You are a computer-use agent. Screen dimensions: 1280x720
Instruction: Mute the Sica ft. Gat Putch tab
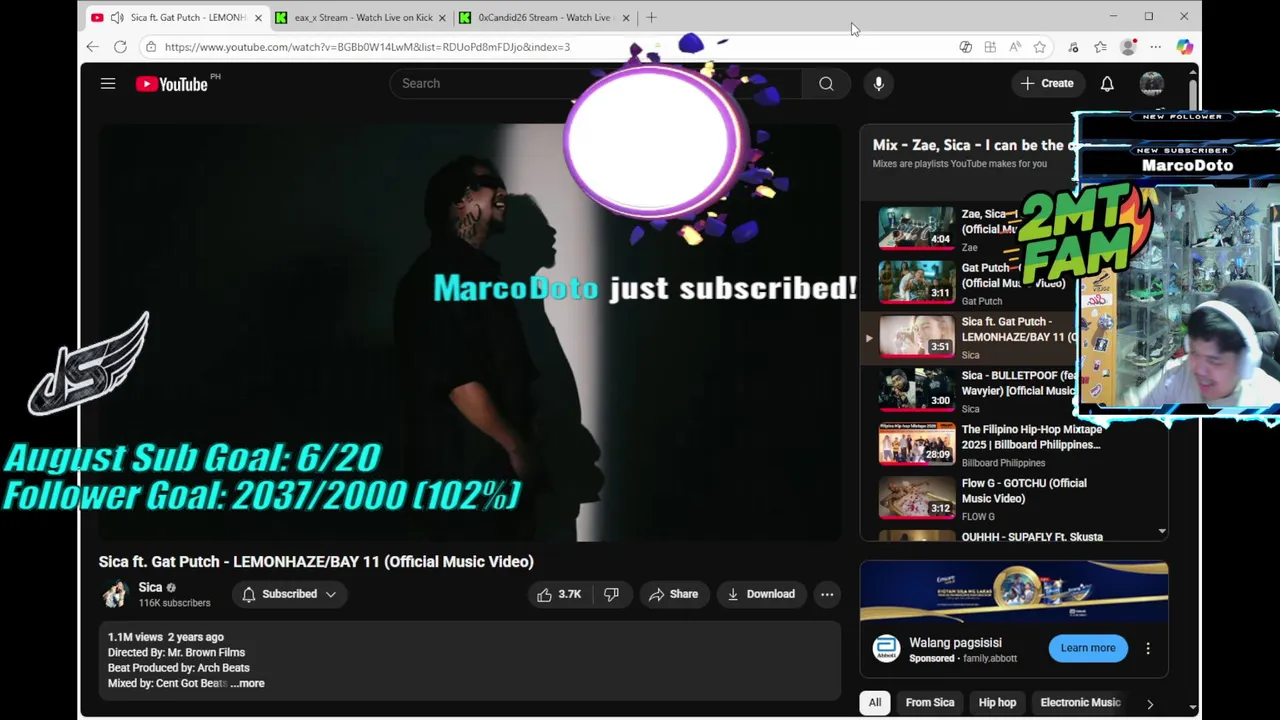[x=117, y=17]
